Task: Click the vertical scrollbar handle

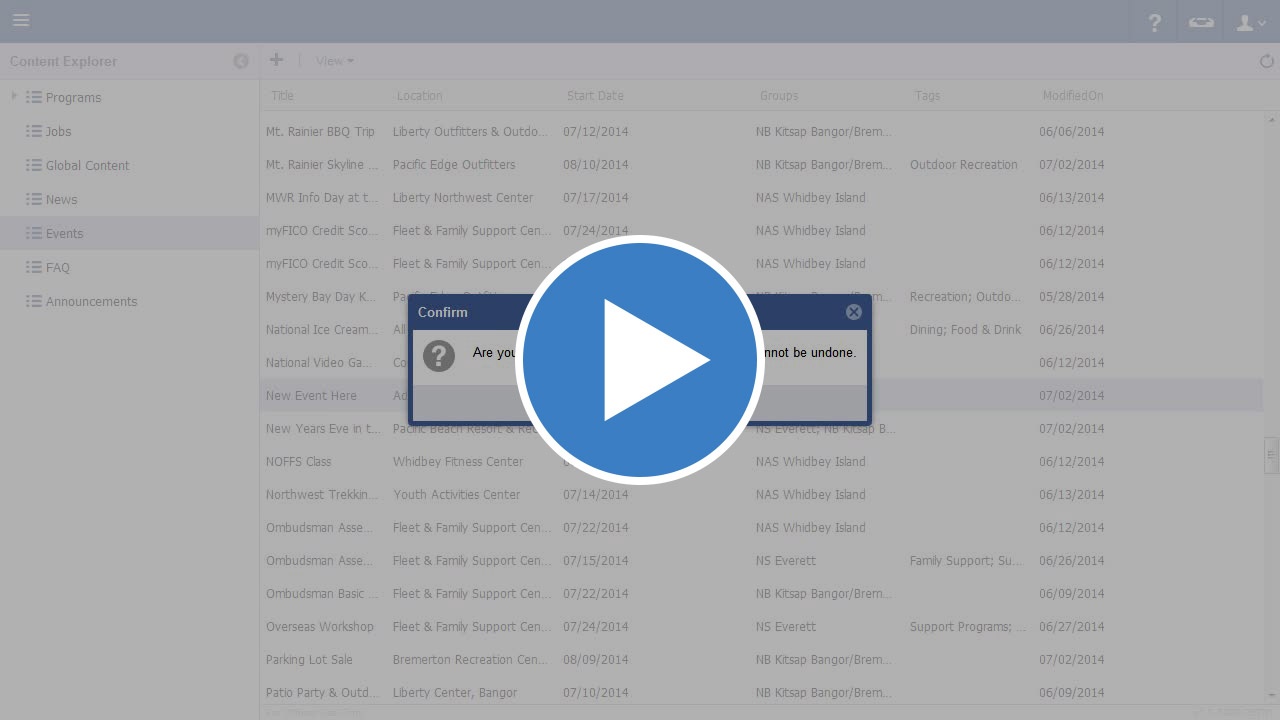Action: 1271,454
